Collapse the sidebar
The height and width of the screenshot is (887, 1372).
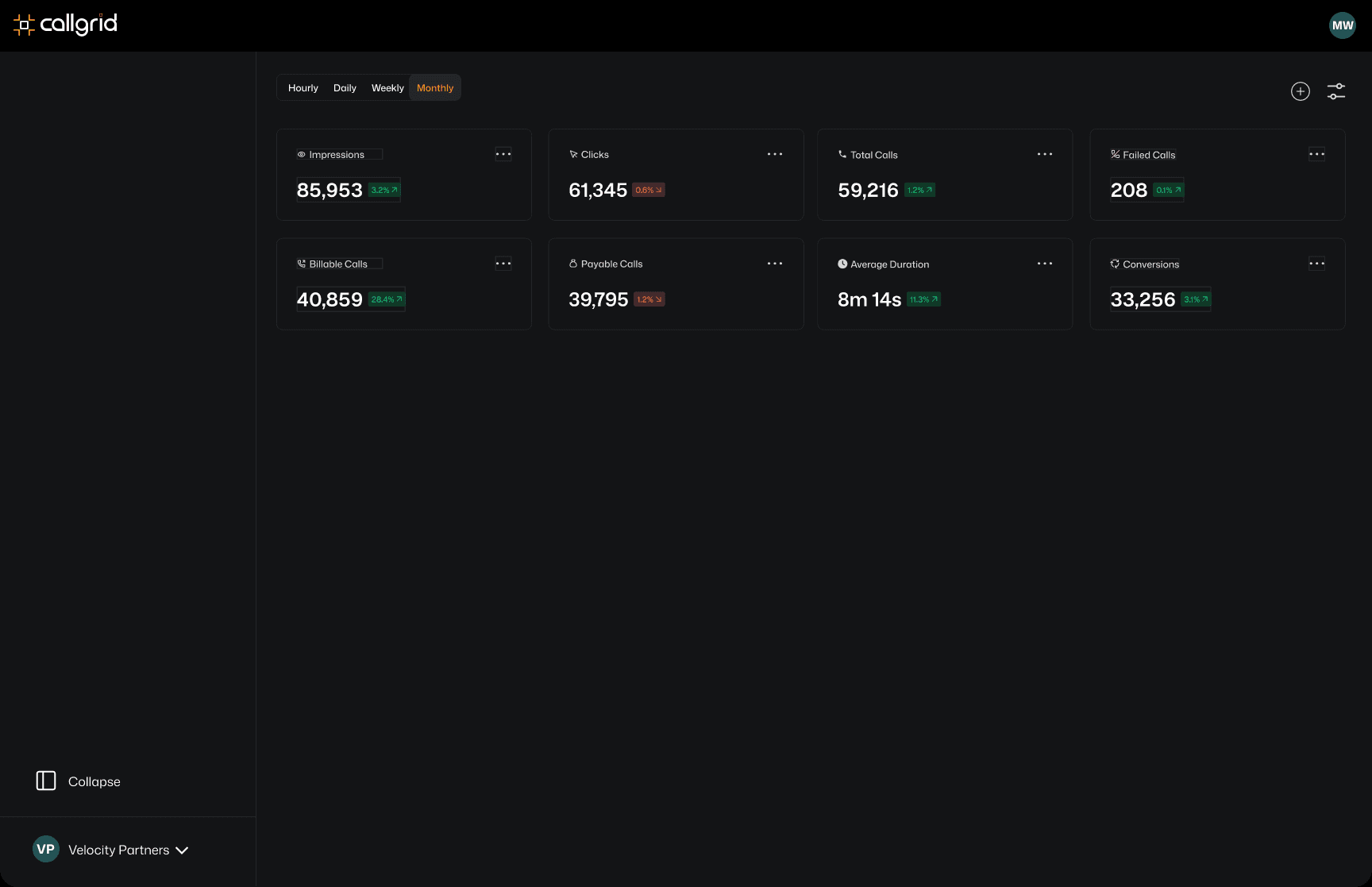(x=78, y=781)
